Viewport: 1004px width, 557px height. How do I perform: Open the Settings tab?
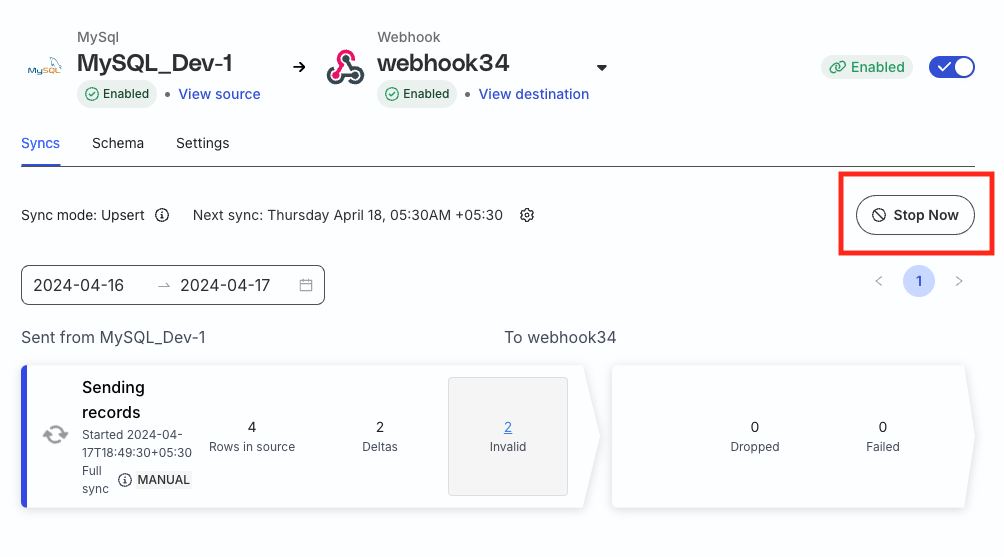tap(202, 143)
